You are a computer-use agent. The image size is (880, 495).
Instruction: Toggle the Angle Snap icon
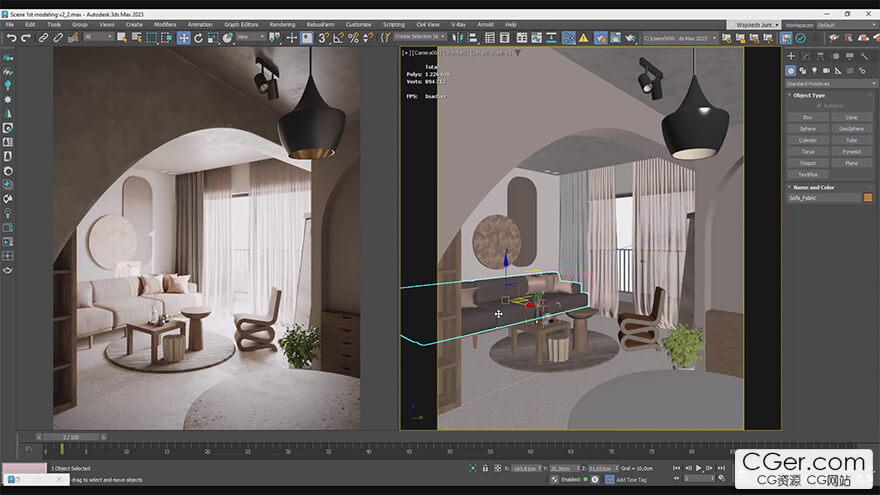[x=338, y=38]
